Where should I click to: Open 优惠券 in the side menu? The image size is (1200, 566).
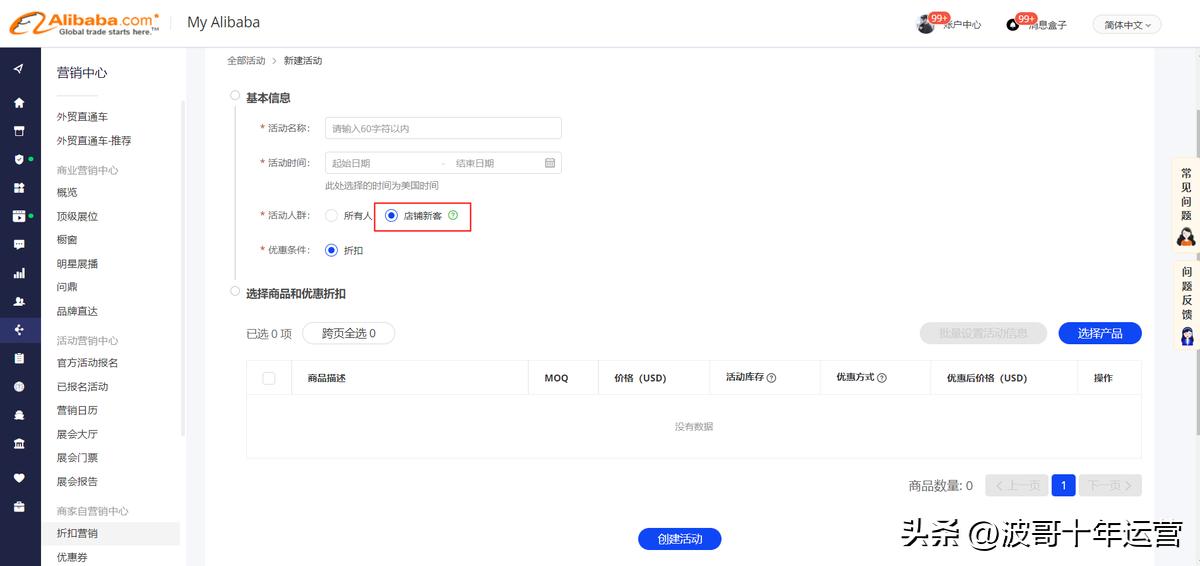pos(72,557)
